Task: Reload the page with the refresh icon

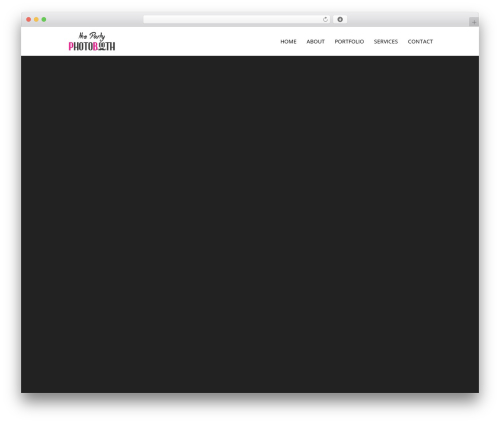Action: (325, 20)
